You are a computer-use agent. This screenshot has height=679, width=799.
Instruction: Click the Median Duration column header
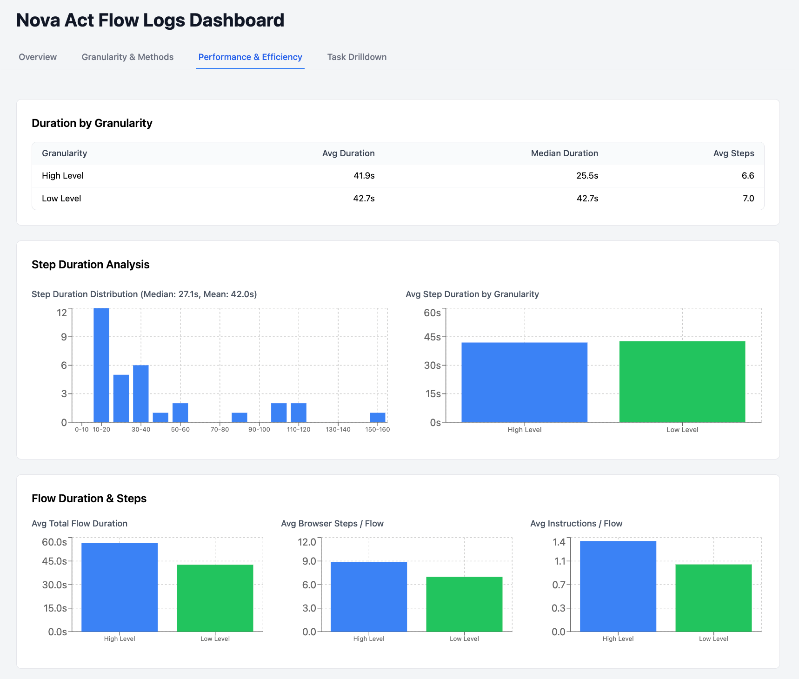tap(565, 153)
